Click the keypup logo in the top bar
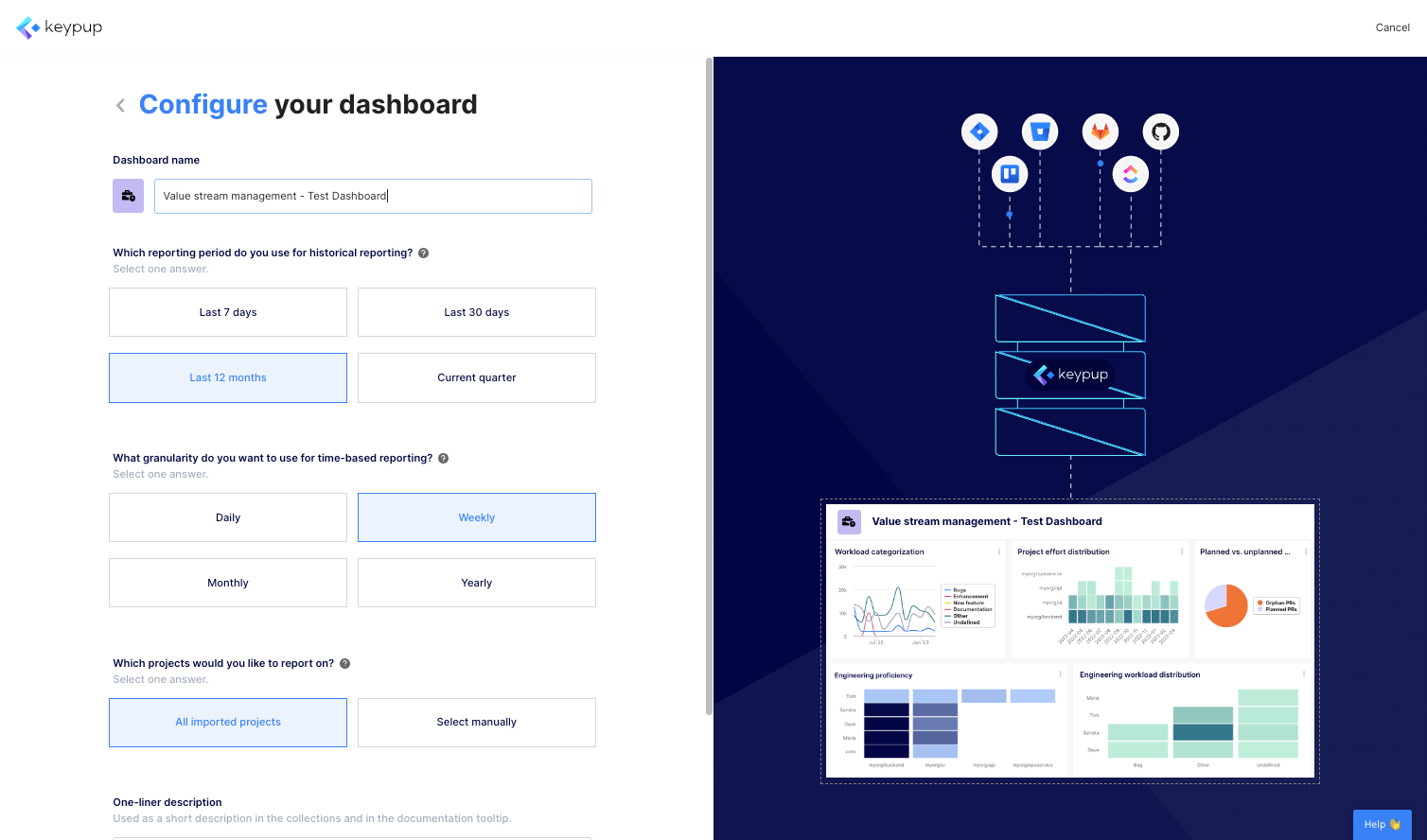Image resolution: width=1427 pixels, height=840 pixels. coord(59,27)
